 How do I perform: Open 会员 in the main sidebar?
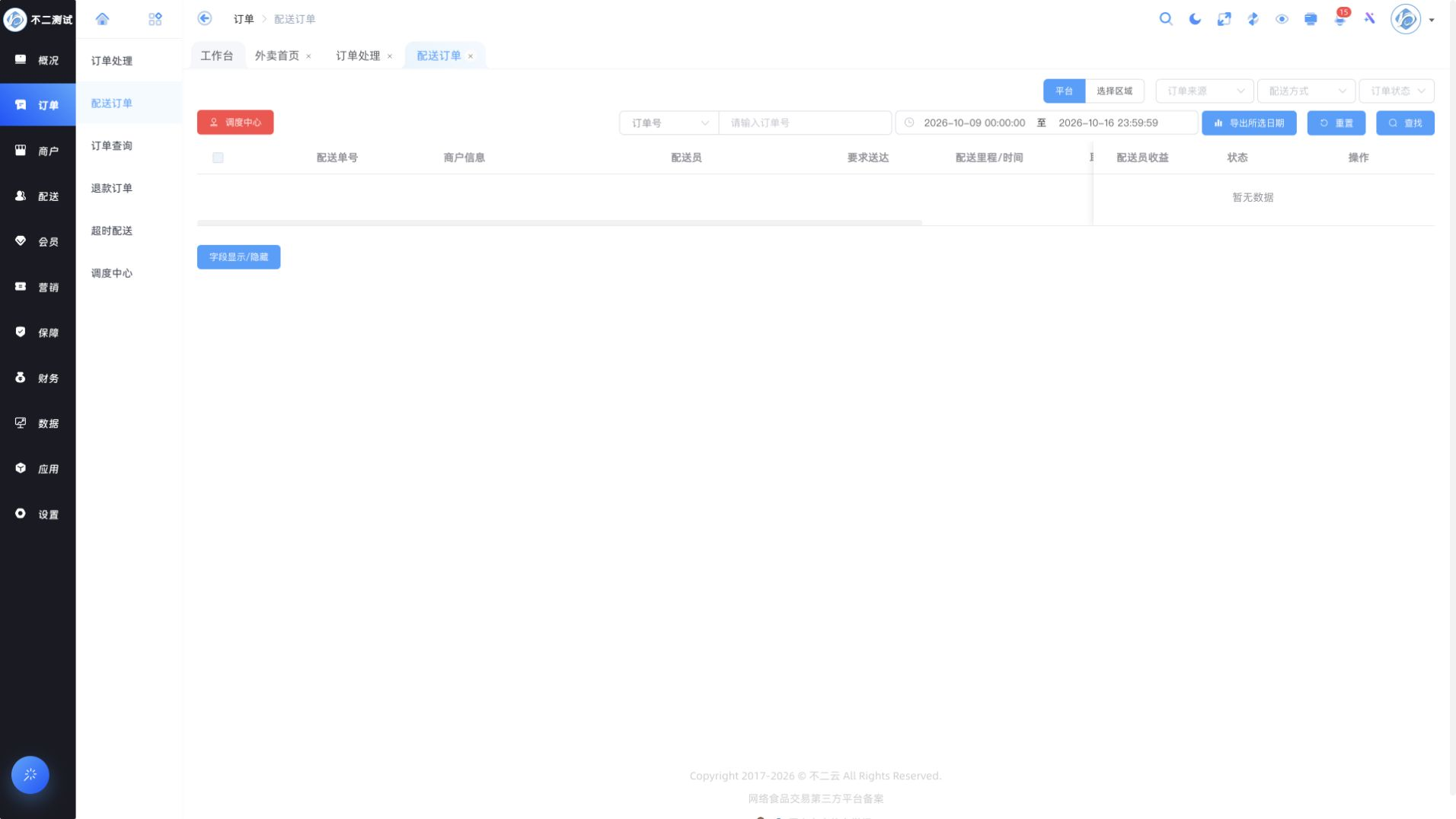pyautogui.click(x=37, y=242)
